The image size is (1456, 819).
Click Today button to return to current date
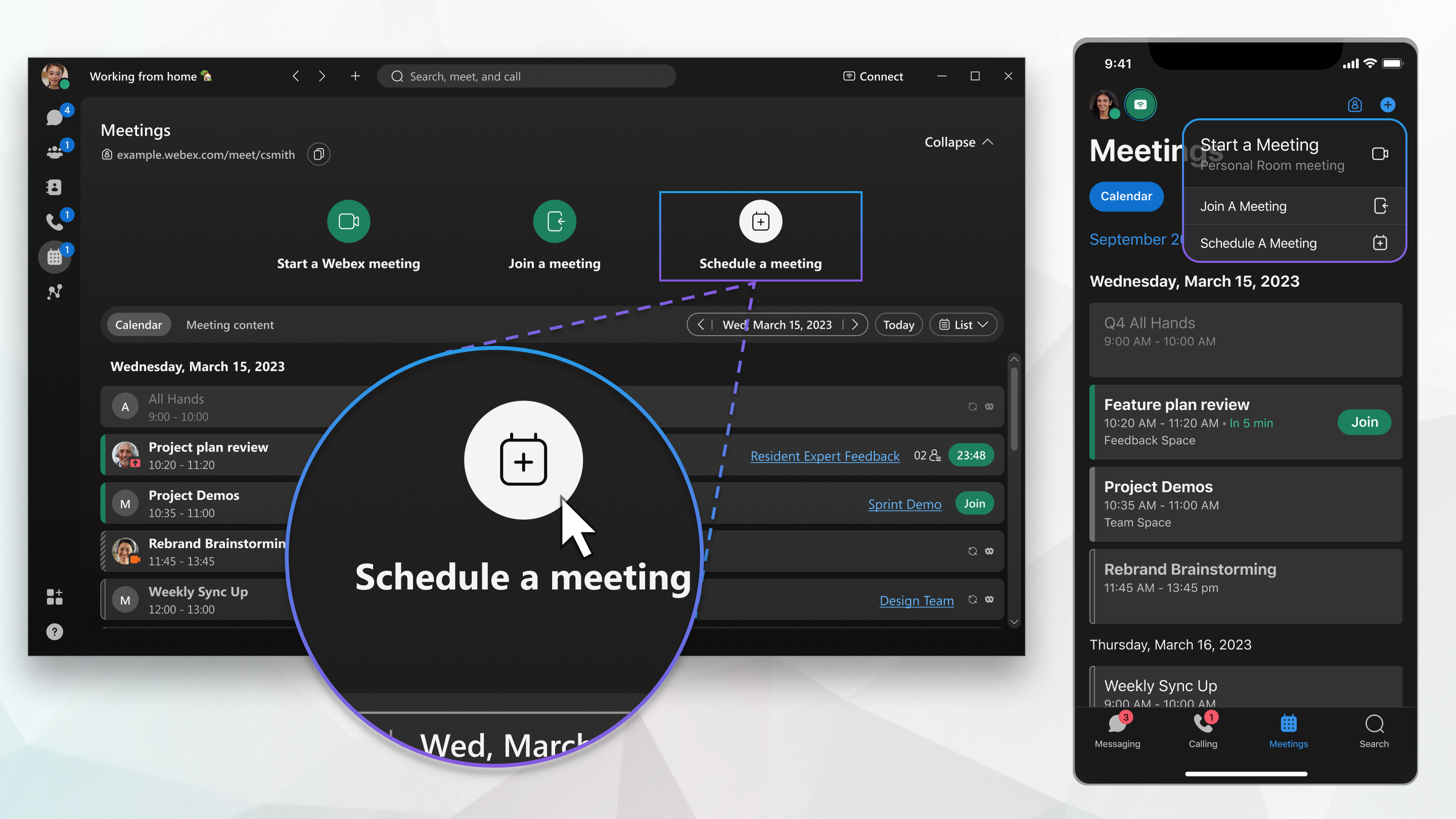coord(898,324)
